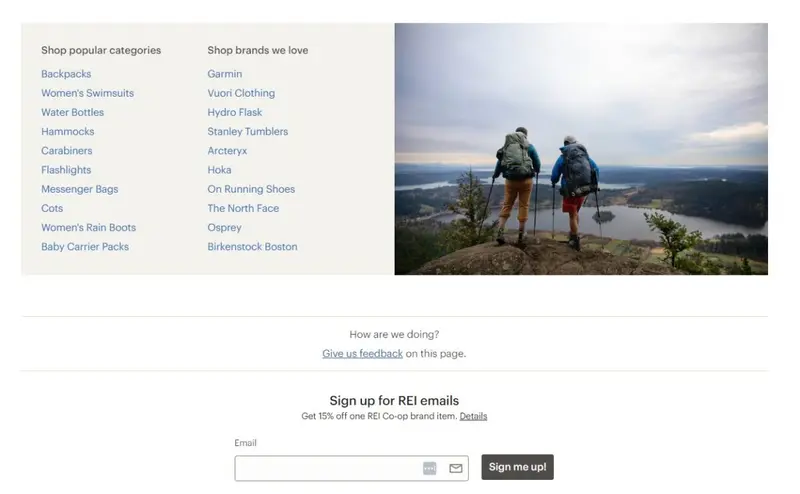Viewport: 800px width, 494px height.
Task: Visit the Carabiners category
Action: 66,151
